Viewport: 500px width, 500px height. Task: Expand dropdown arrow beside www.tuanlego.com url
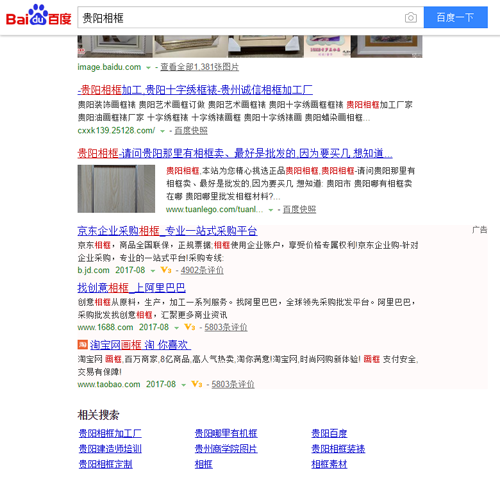(x=271, y=210)
